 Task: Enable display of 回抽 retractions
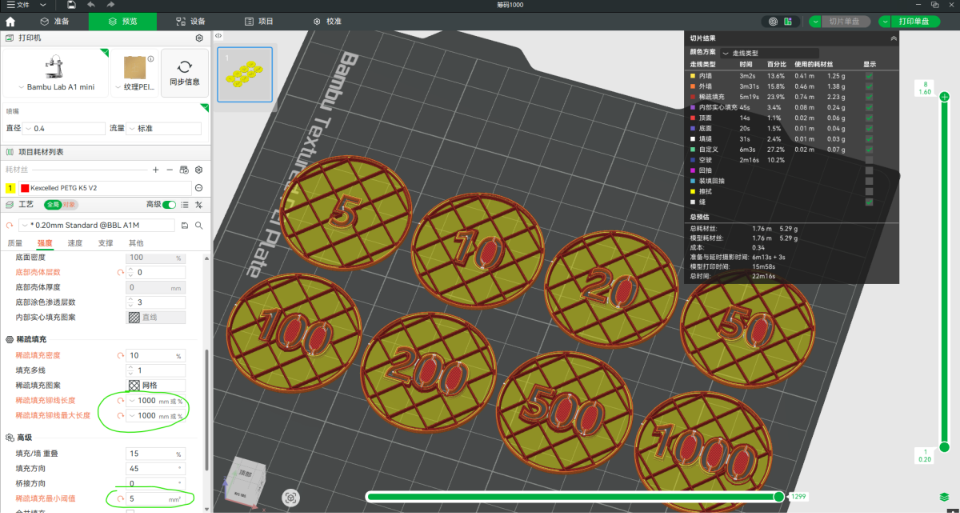(869, 170)
